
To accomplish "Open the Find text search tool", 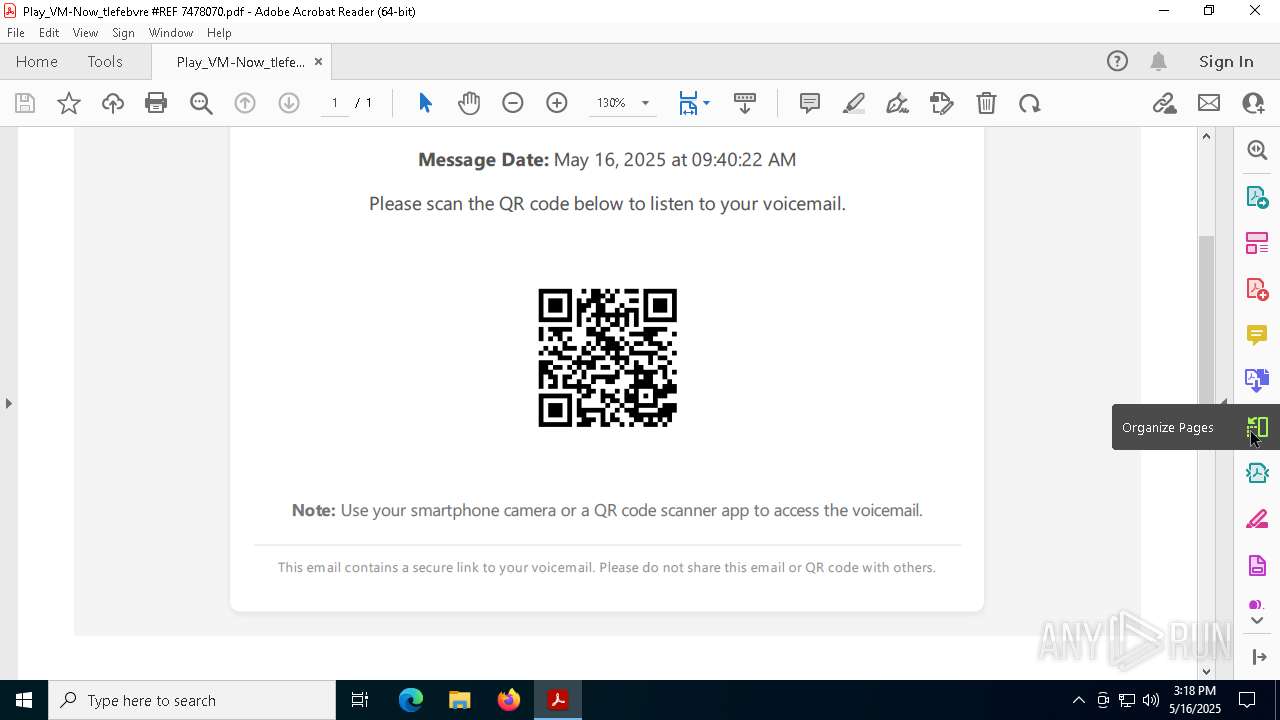I will (x=201, y=103).
